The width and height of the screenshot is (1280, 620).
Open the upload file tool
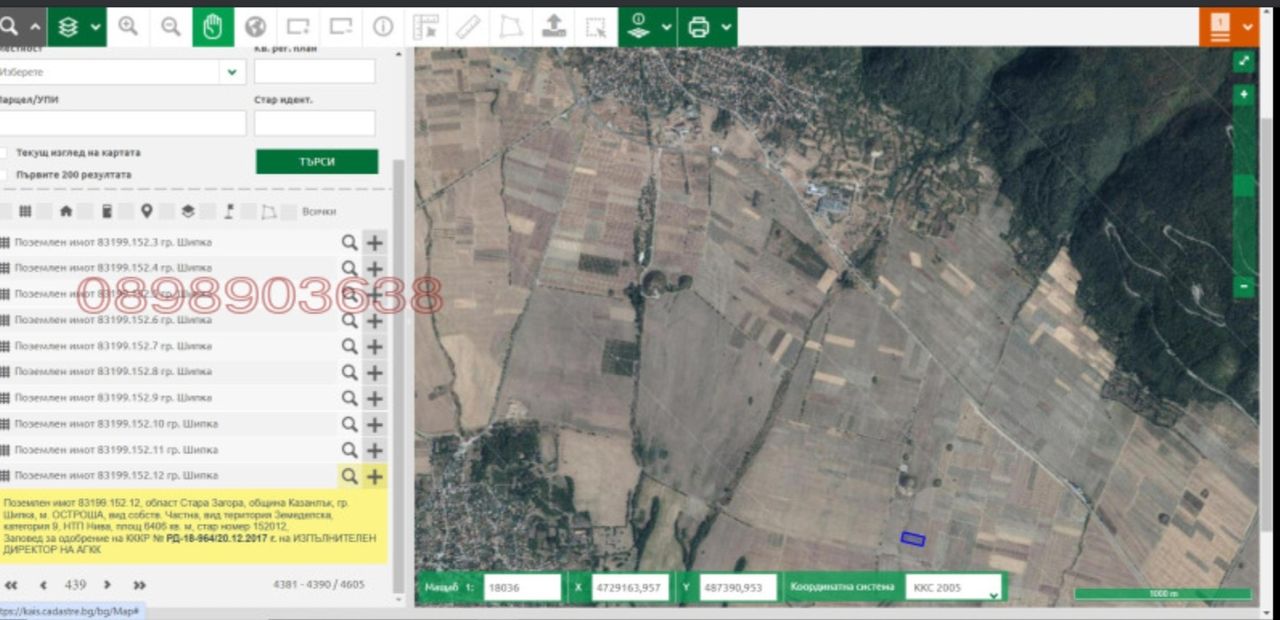(x=553, y=27)
